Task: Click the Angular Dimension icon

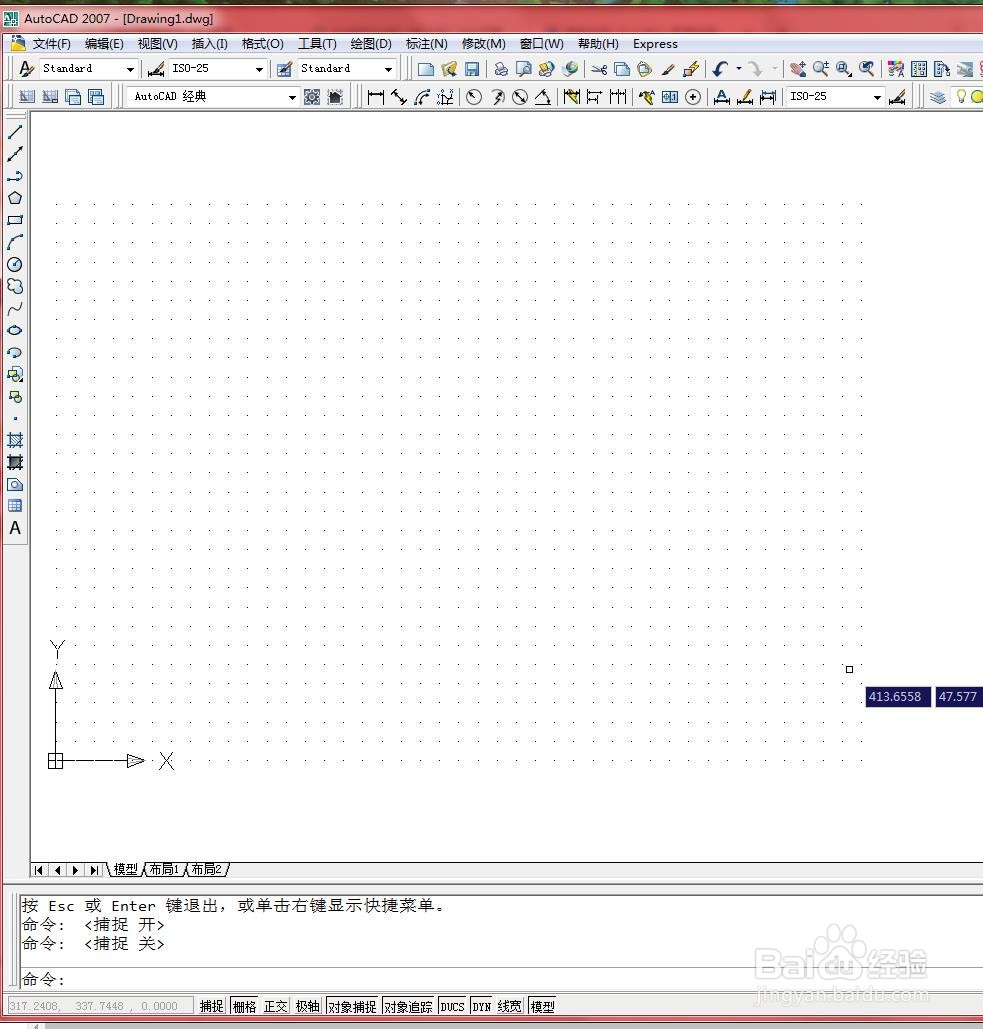Action: [x=543, y=97]
